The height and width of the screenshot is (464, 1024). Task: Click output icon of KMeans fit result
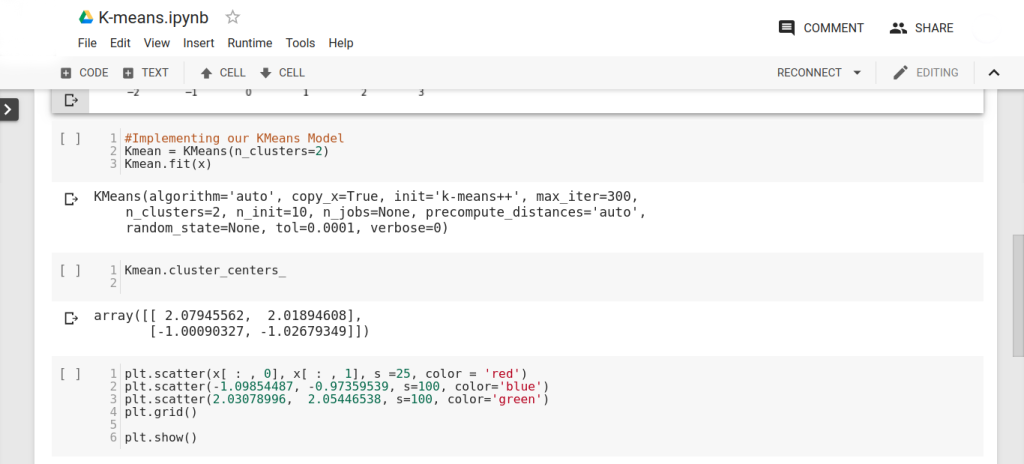tap(71, 199)
